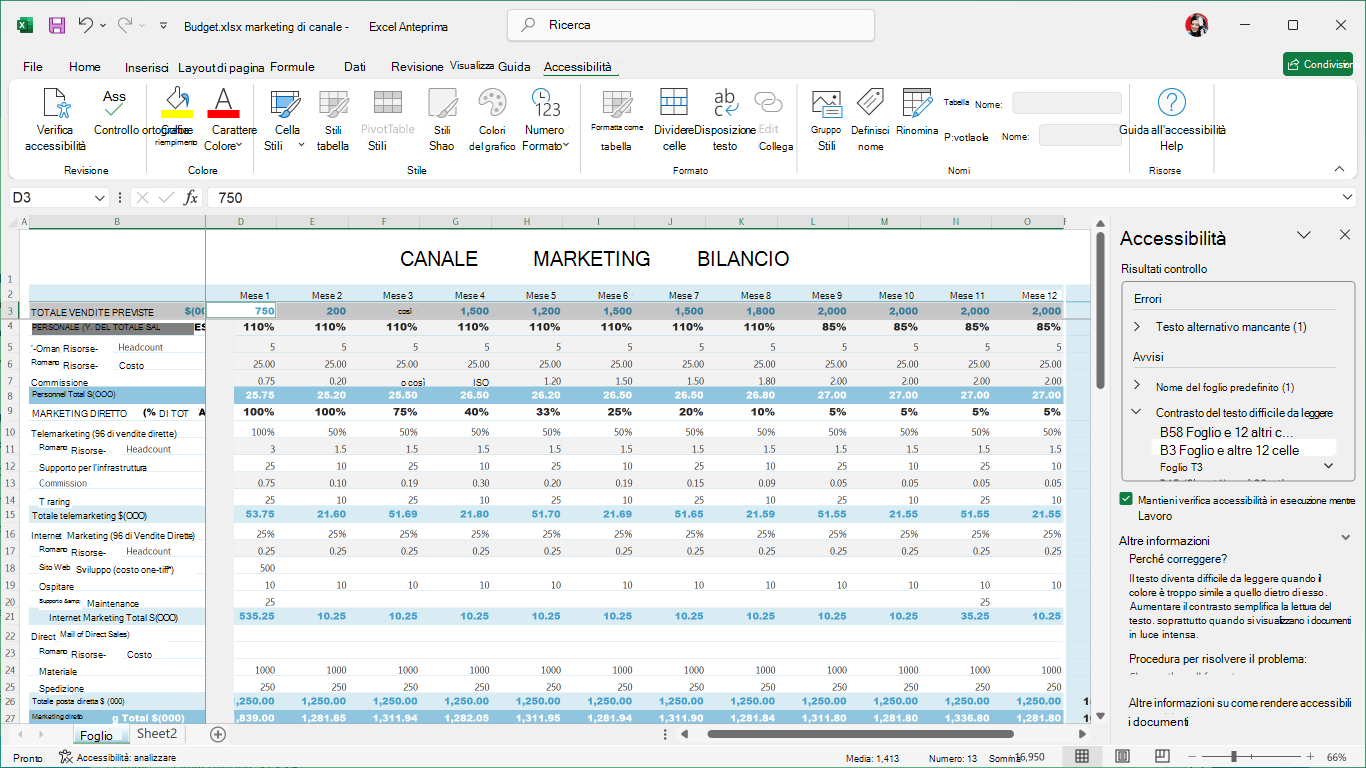Viewport: 1366px width, 768px height.
Task: Switch to the Sheet2 worksheet tab
Action: [157, 734]
